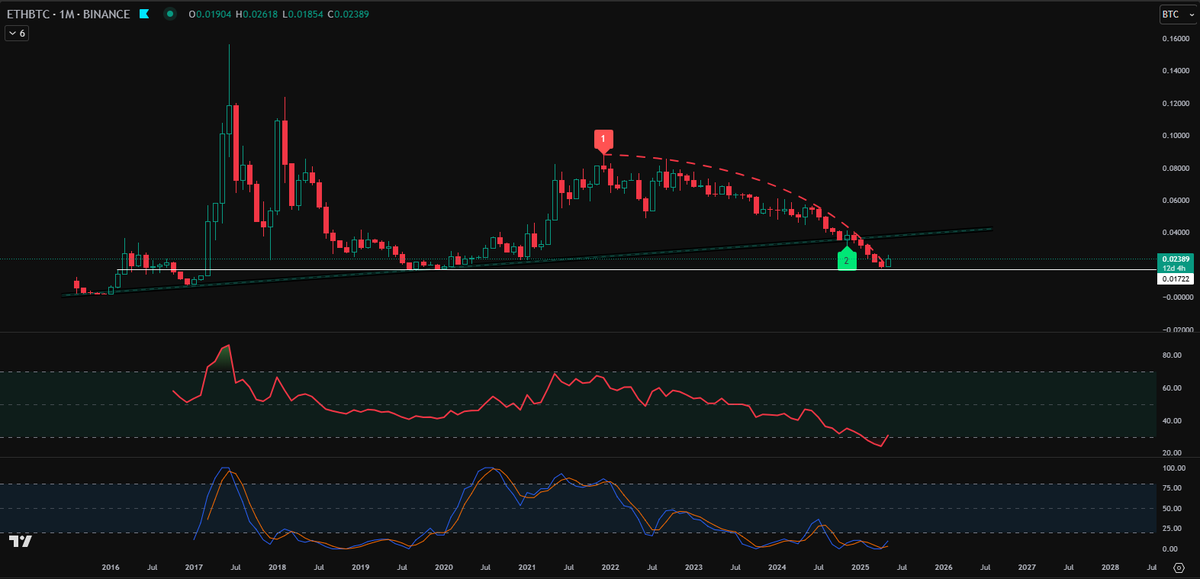Click the 2020 time axis label
The width and height of the screenshot is (1200, 579).
[x=443, y=567]
